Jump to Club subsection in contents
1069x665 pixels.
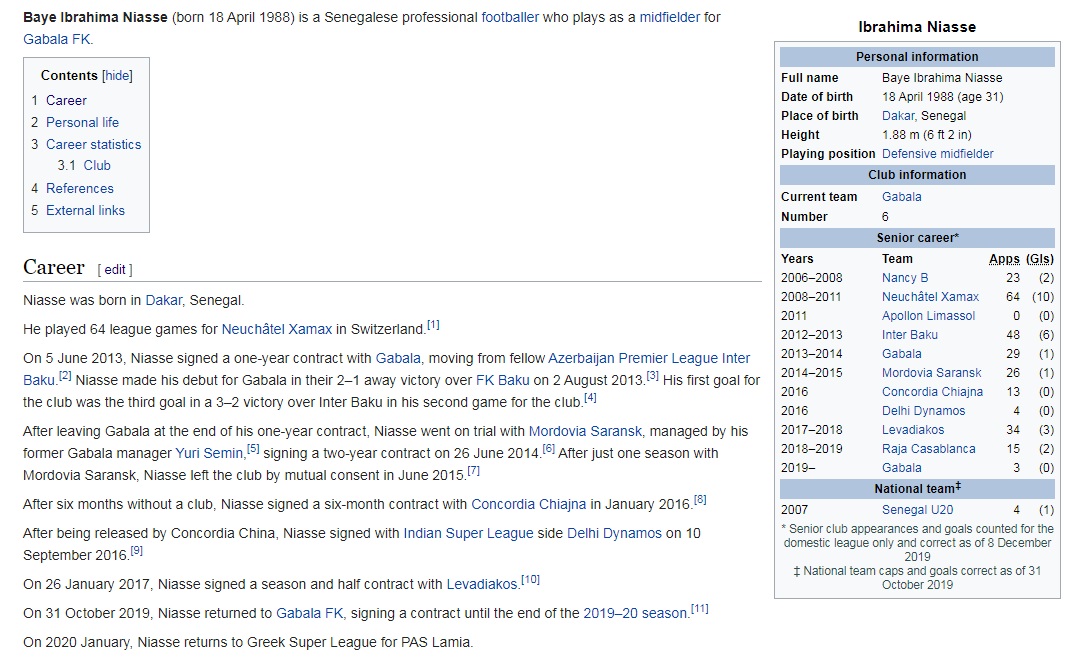click(x=97, y=165)
